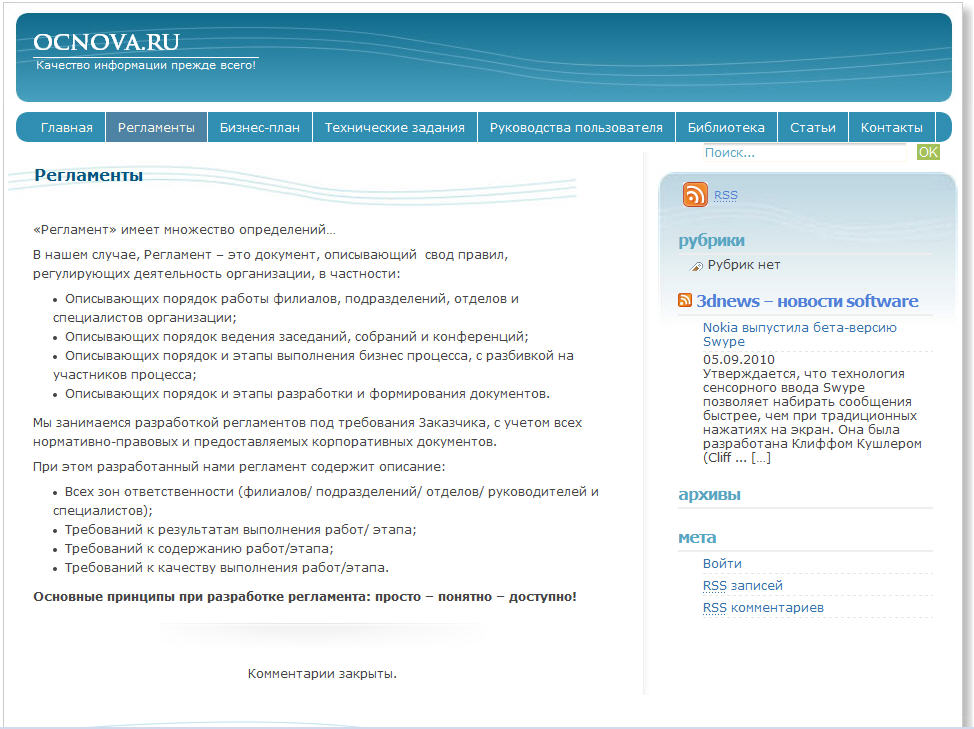Viewport: 974px width, 729px height.
Task: Select the Технические задания menu item
Action: click(393, 127)
